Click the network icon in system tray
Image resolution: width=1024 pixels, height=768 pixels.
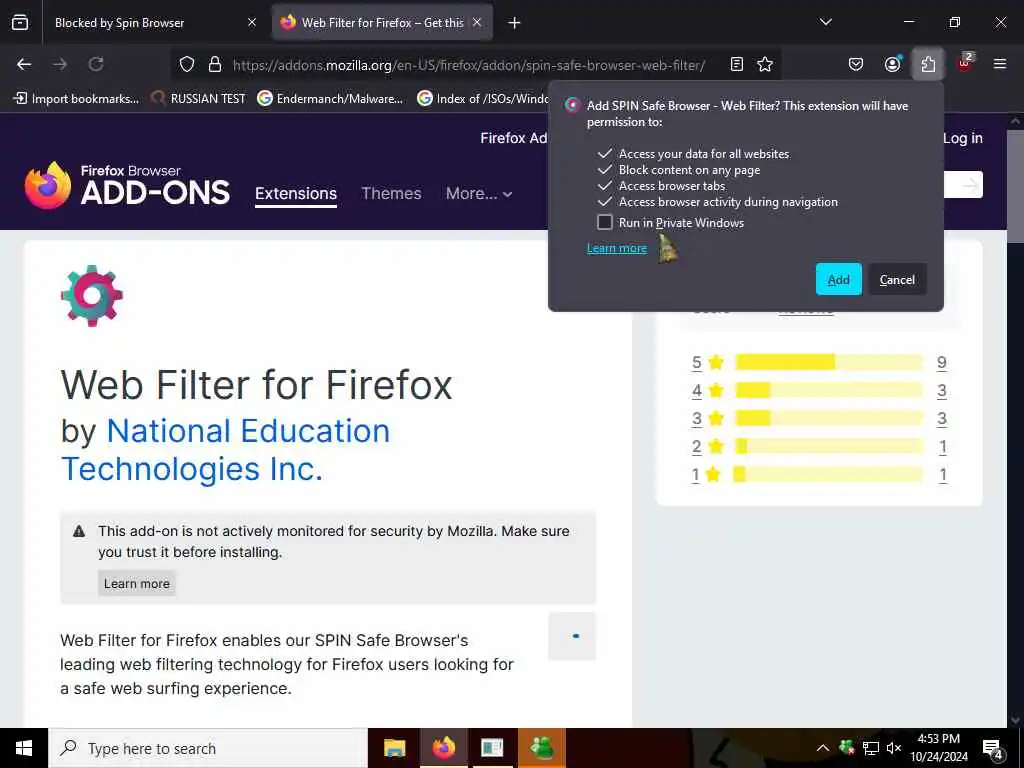click(x=871, y=748)
